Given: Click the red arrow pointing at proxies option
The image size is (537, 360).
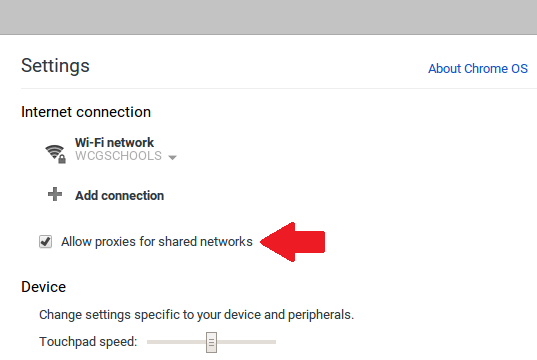Looking at the screenshot, I should tap(292, 242).
